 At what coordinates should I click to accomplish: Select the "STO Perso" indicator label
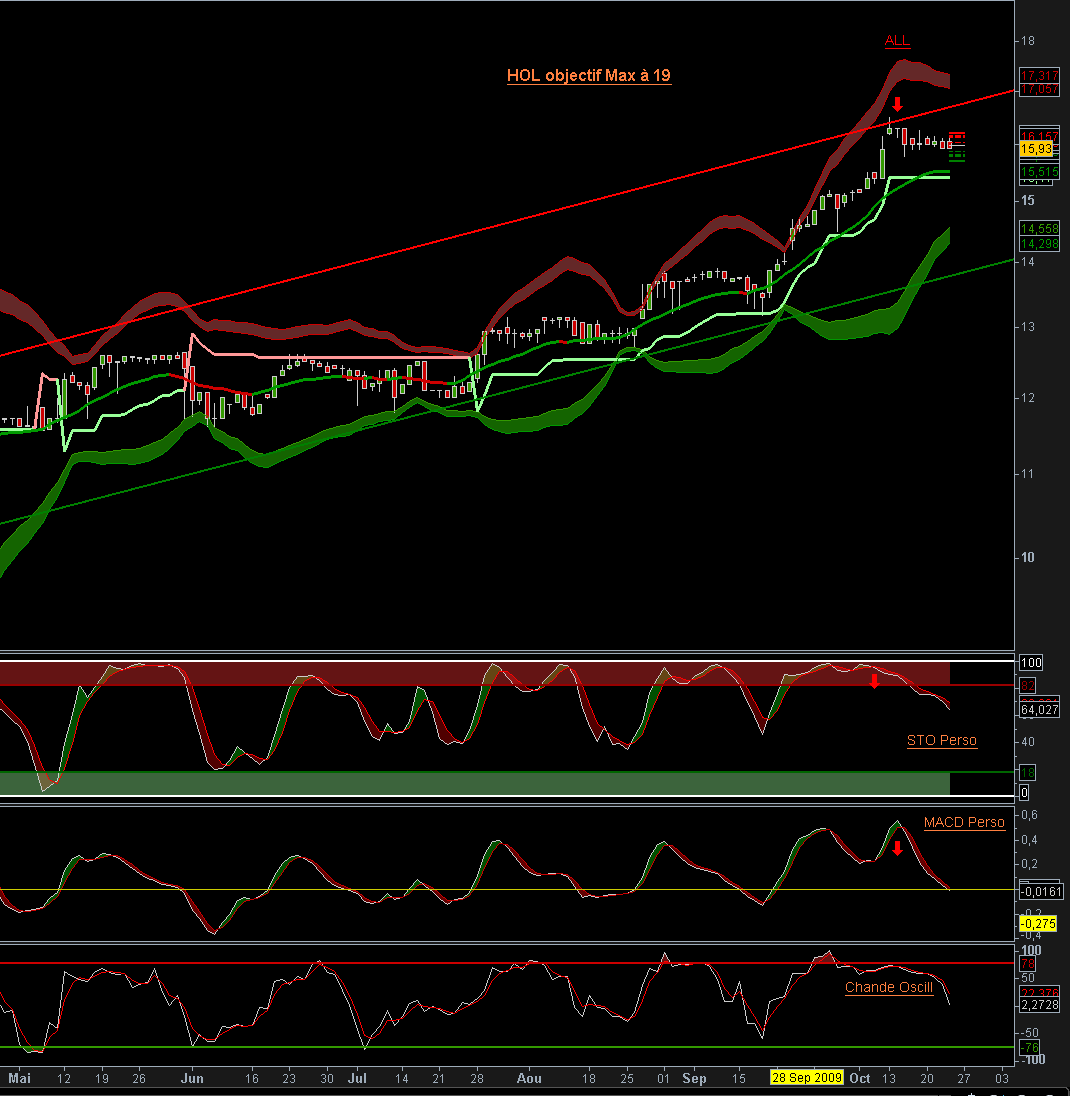pyautogui.click(x=941, y=740)
